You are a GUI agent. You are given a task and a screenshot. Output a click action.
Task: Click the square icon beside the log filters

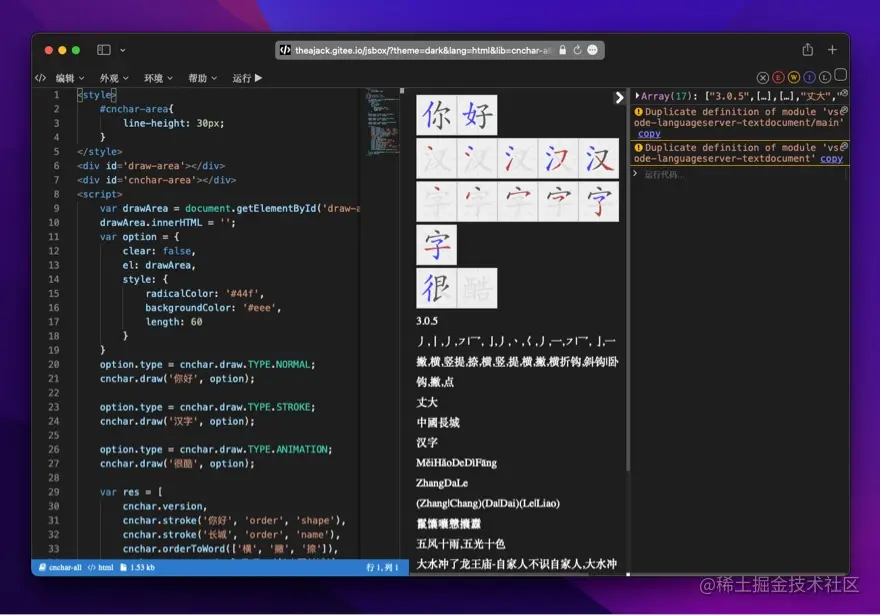click(x=840, y=75)
